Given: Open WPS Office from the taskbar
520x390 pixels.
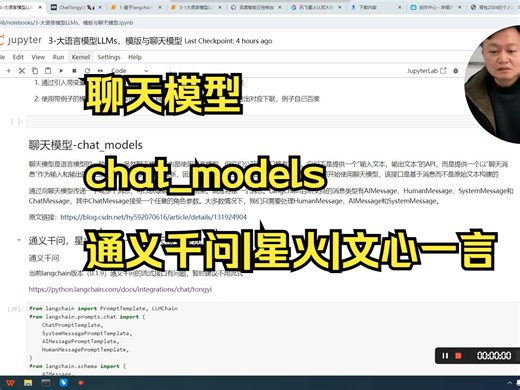Looking at the screenshot, I should (10, 383).
